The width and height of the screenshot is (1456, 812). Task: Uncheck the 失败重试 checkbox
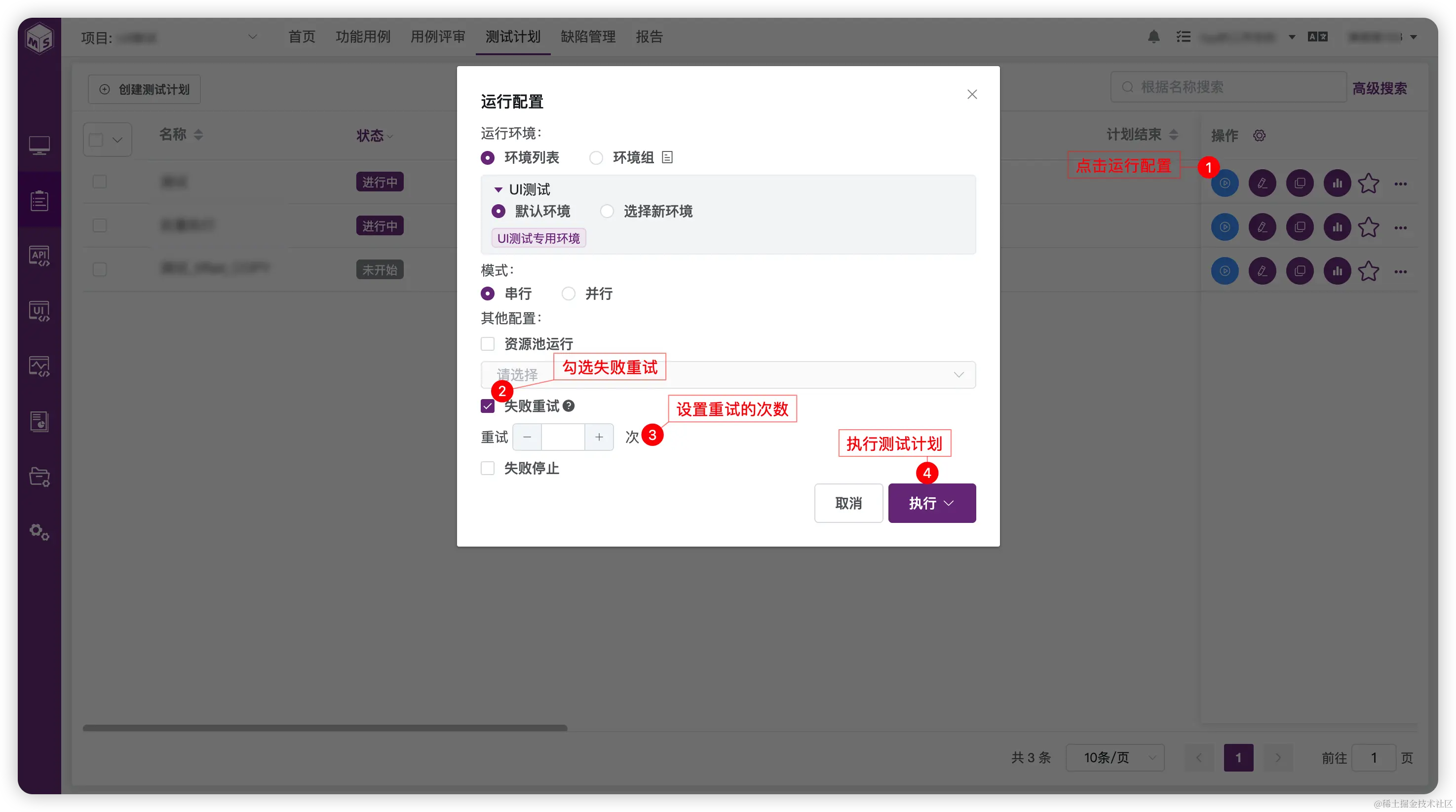(x=487, y=406)
